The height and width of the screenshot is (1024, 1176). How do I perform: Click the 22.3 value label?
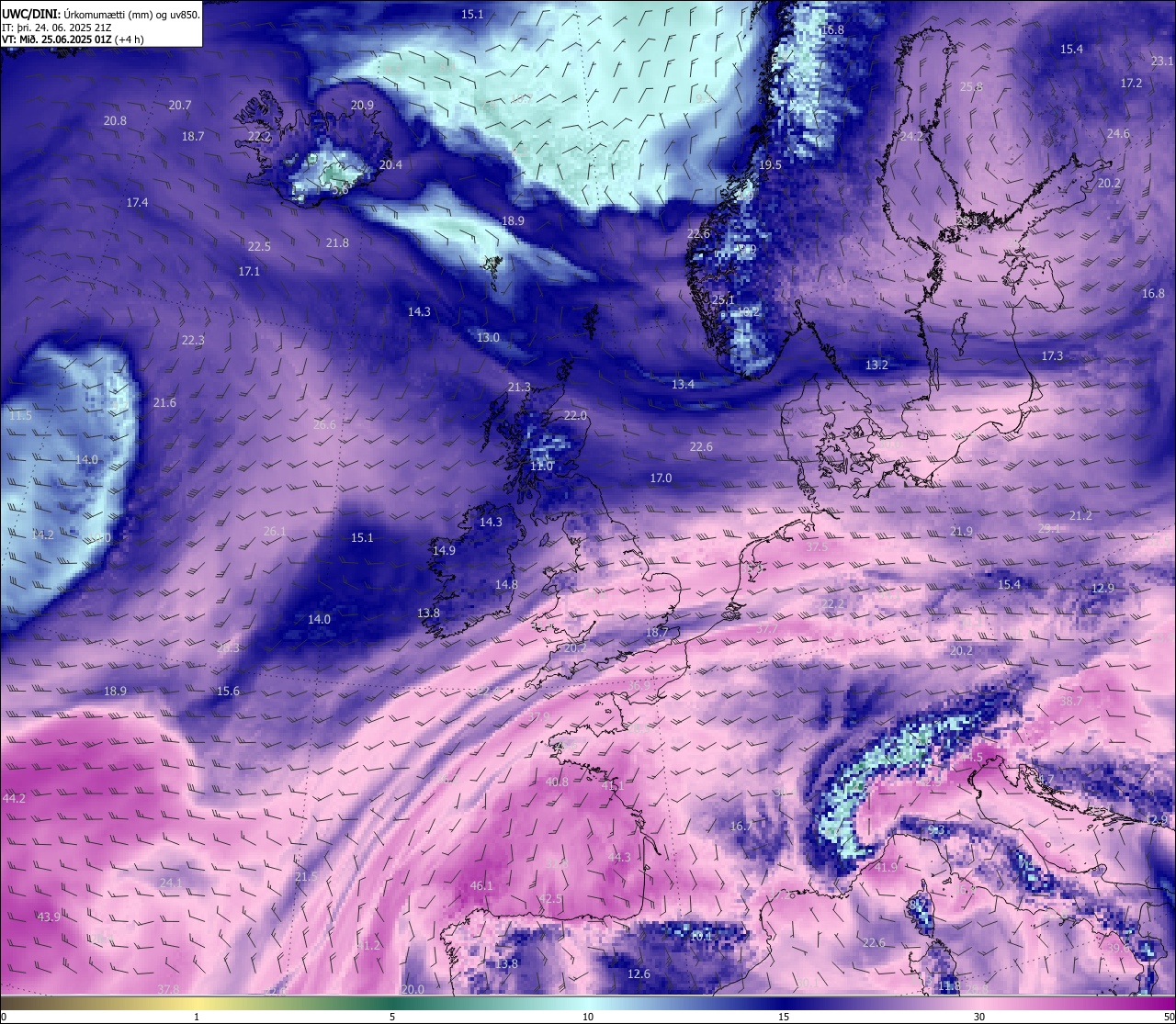pyautogui.click(x=193, y=341)
